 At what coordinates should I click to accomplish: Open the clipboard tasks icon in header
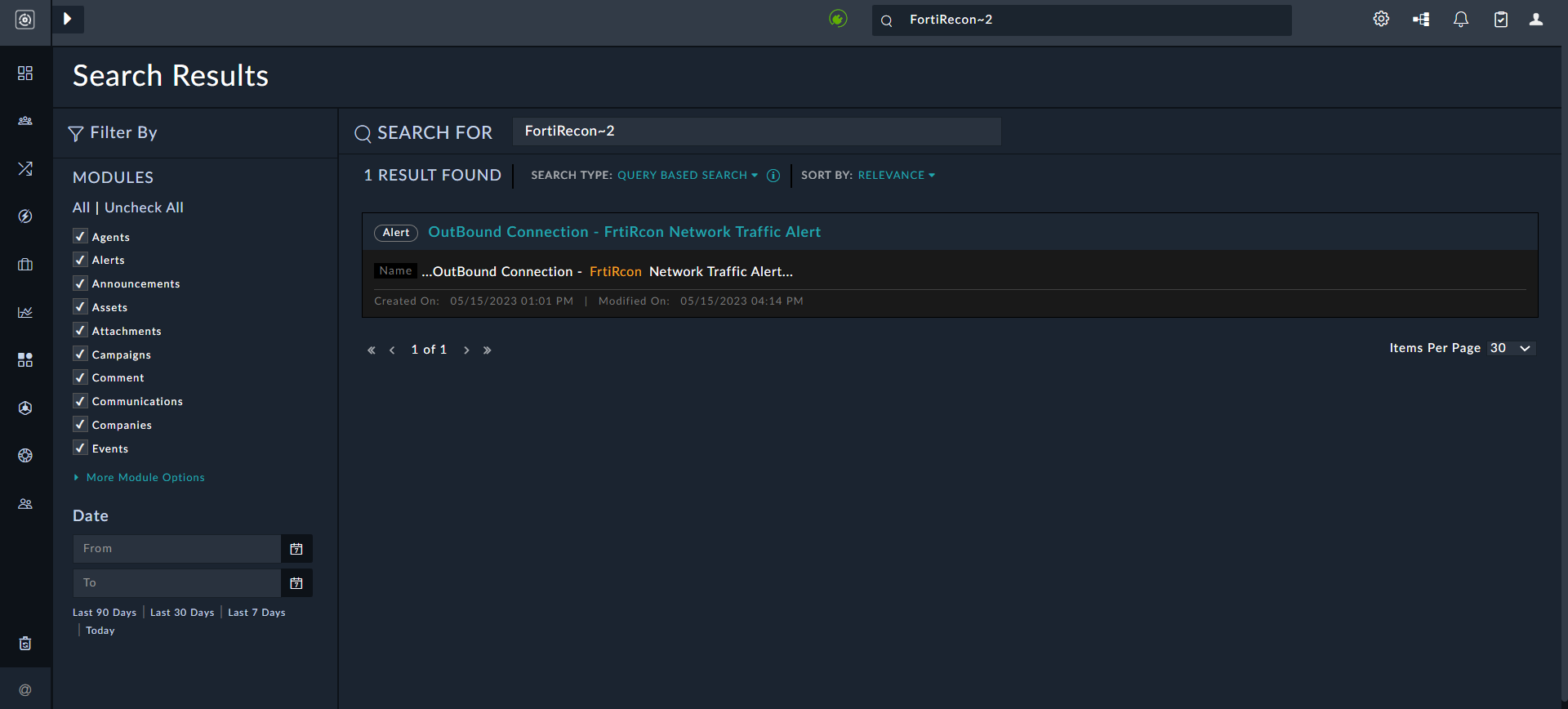click(x=1501, y=20)
